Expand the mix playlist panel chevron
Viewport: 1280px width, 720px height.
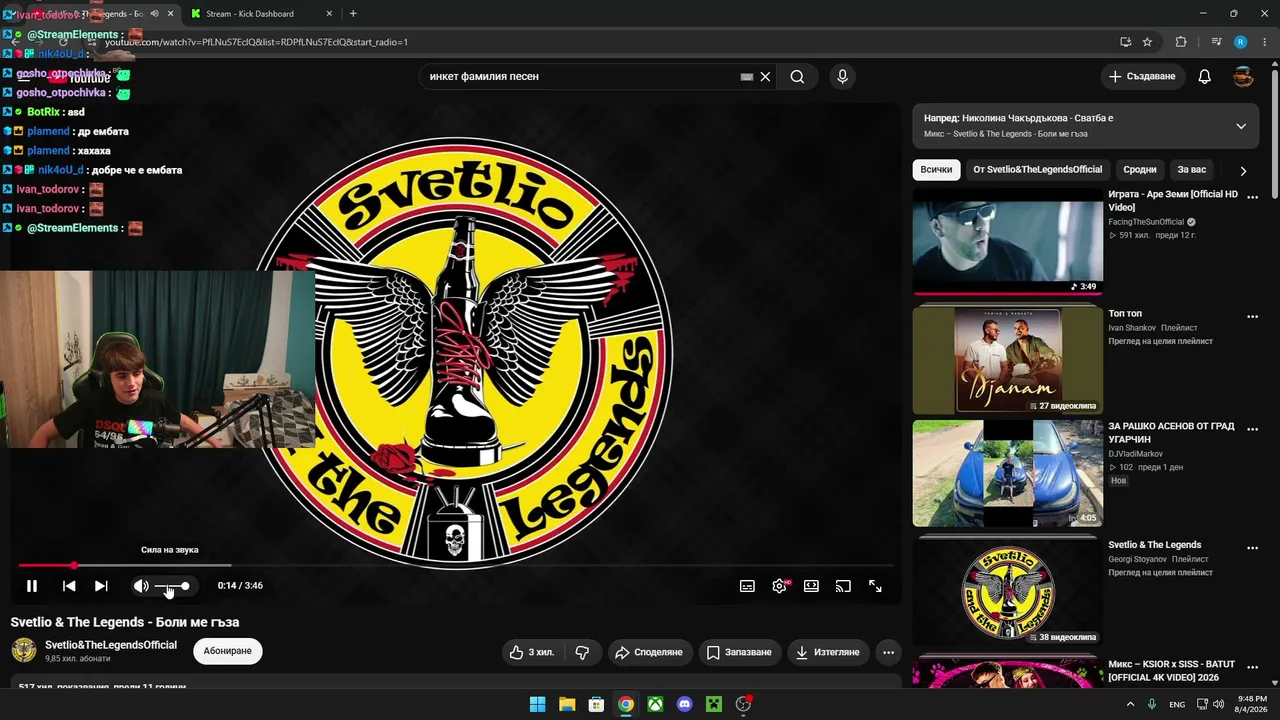point(1241,126)
